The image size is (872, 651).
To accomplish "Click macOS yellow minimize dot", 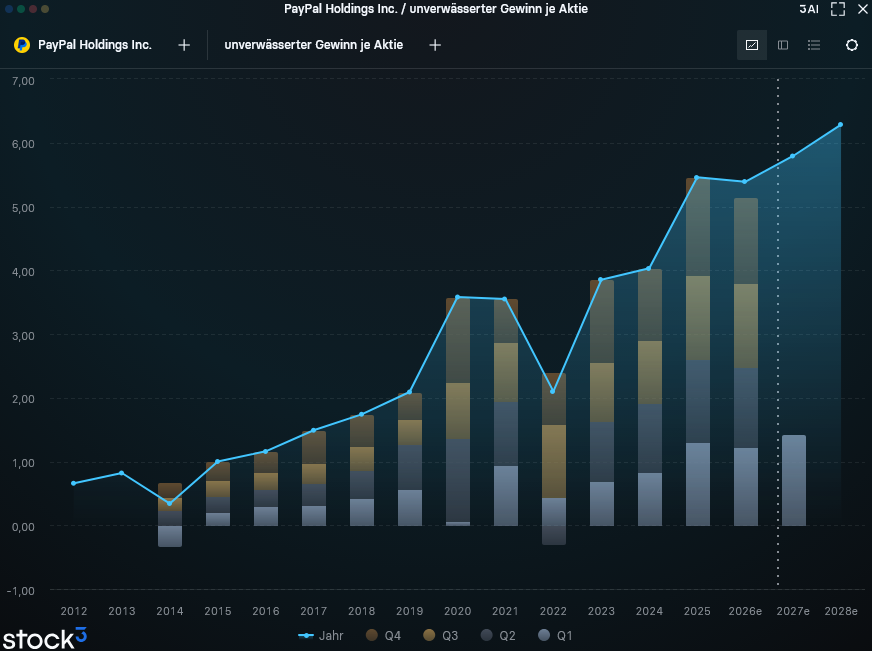I will click(x=45, y=9).
